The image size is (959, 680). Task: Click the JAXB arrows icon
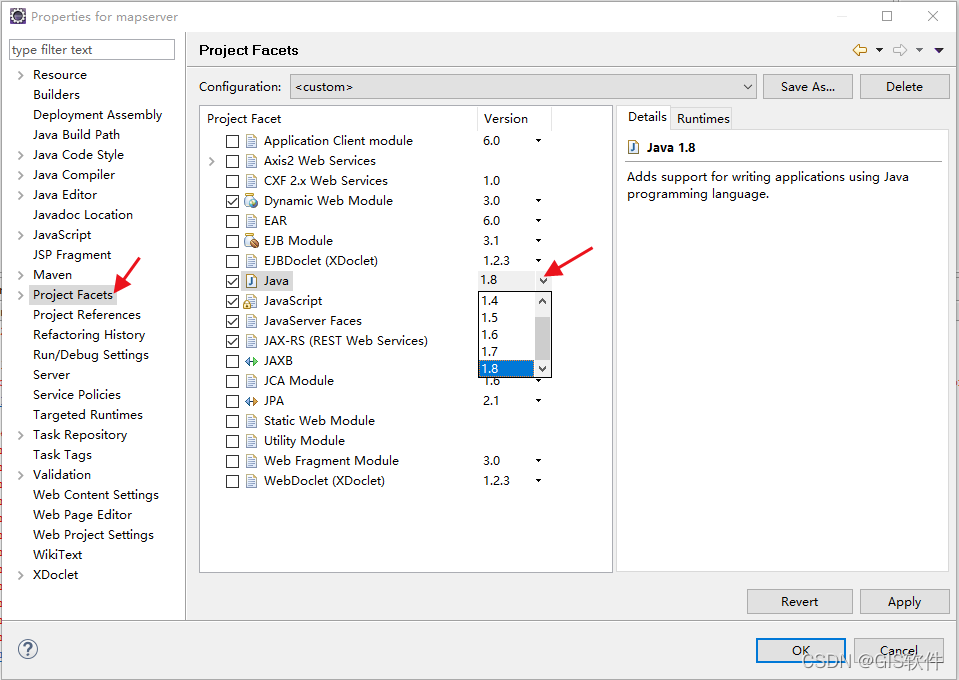(x=251, y=361)
